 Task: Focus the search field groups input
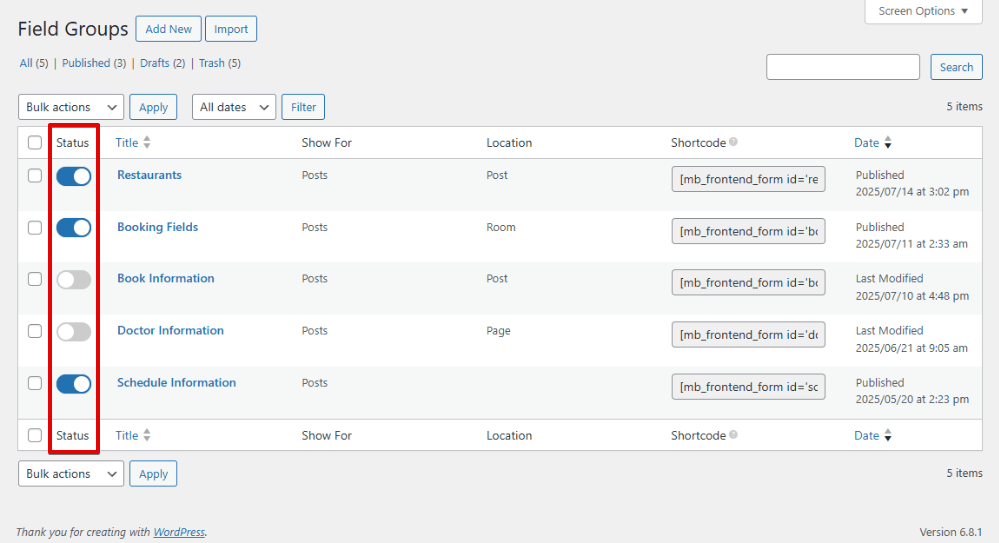click(x=843, y=67)
